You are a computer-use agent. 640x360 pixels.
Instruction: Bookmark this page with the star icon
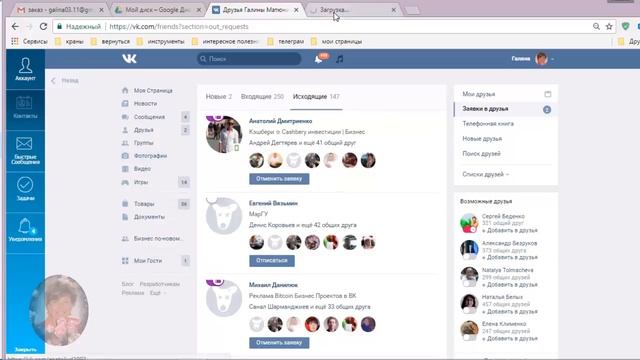609,27
